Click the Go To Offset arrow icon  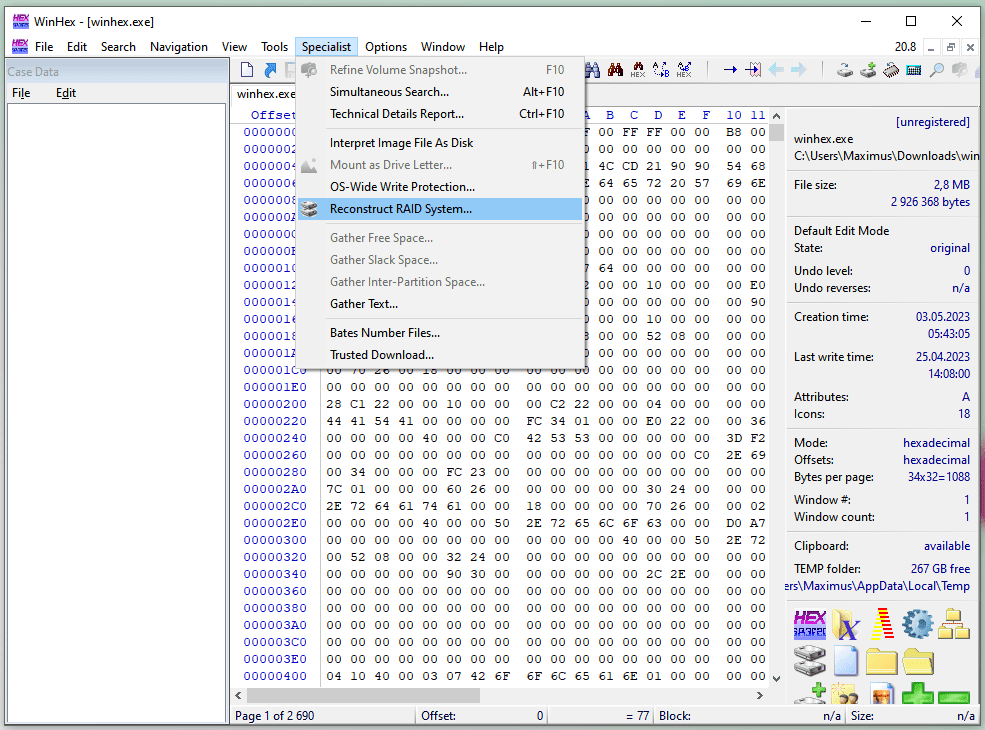click(x=730, y=70)
